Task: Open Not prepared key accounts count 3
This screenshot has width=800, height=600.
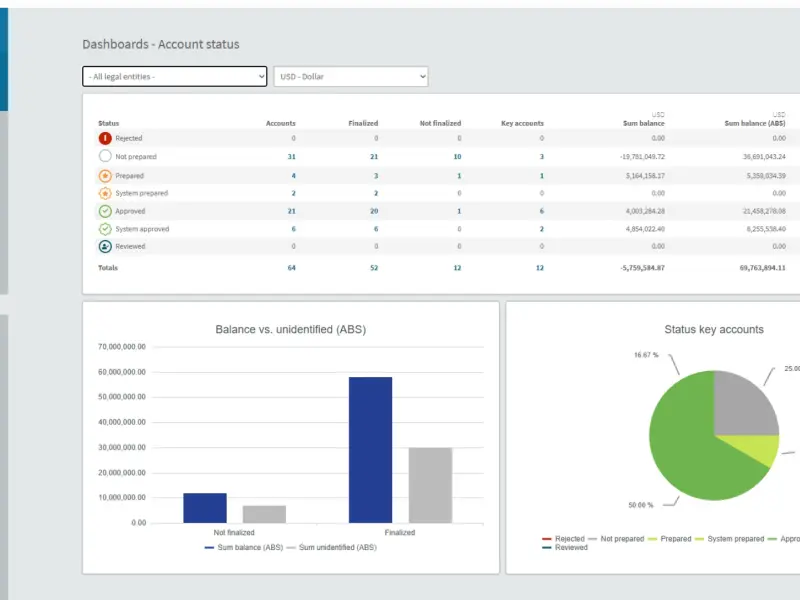Action: [x=542, y=157]
